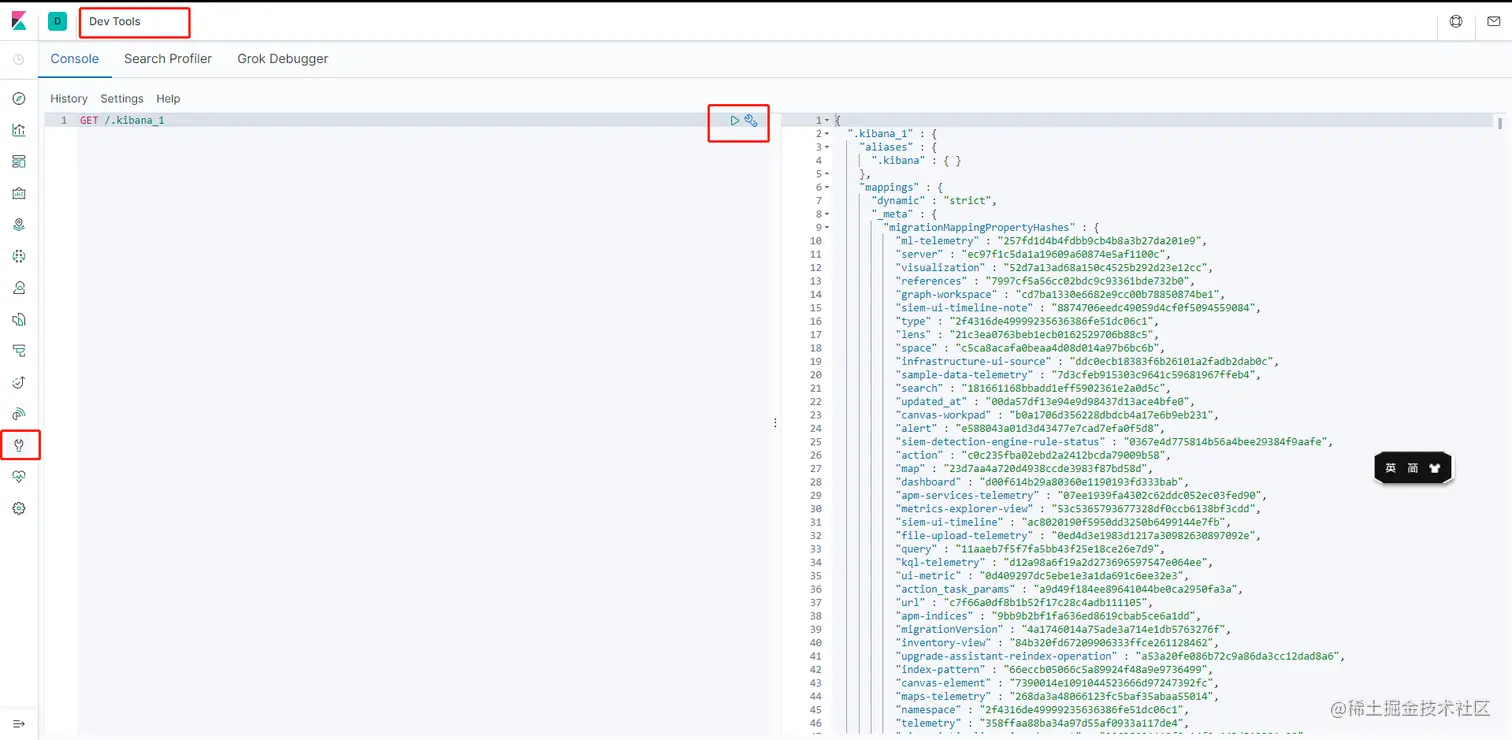
Task: Click the IME skin shirt icon
Action: 1435,468
